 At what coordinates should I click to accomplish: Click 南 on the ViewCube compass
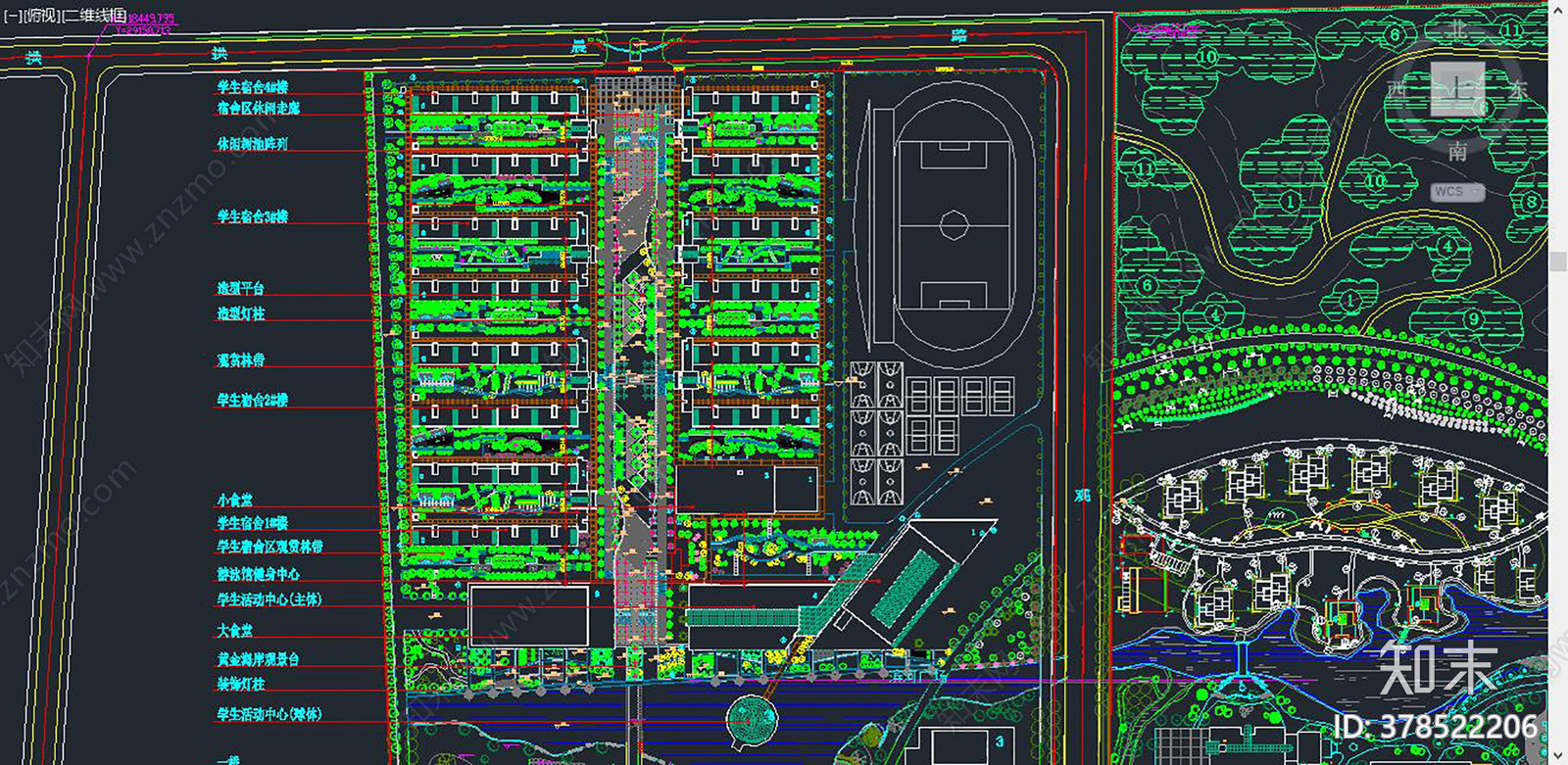pos(1457,151)
